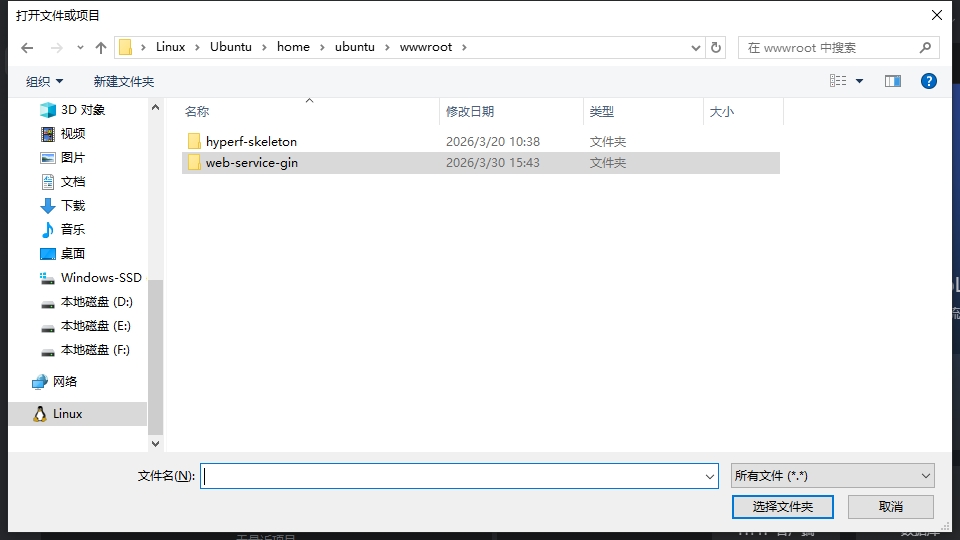Open the help button

[929, 81]
